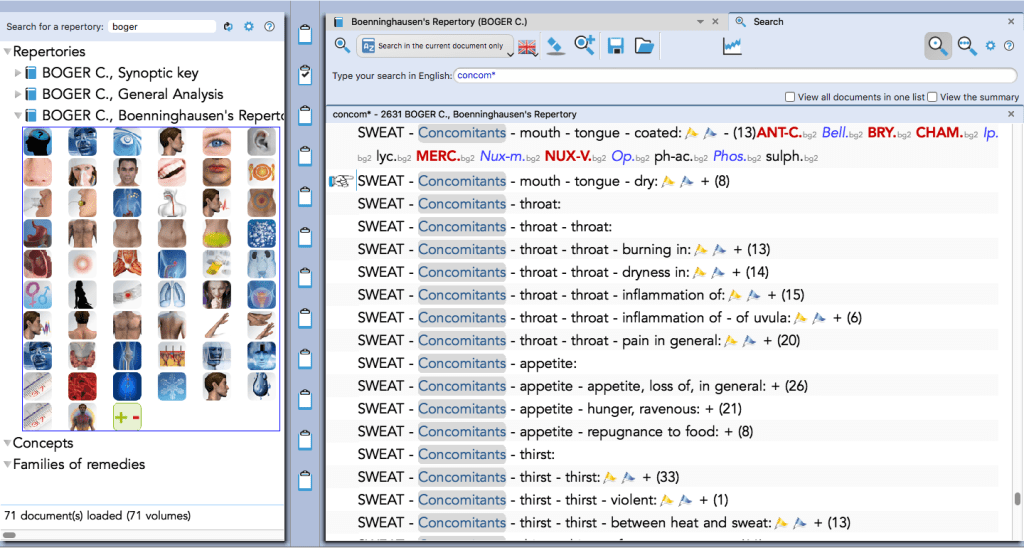Open the skin cross-section chapter icon
This screenshot has height=548, width=1024.
[x=171, y=356]
